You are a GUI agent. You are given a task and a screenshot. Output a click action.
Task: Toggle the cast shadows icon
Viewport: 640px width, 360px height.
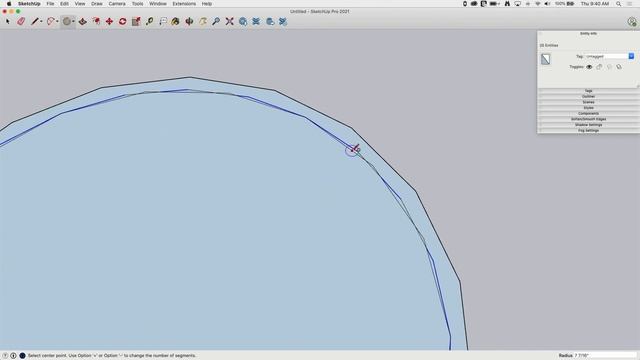[619, 67]
